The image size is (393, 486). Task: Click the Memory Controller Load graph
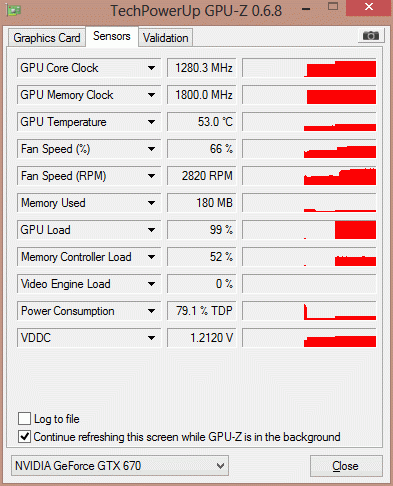(x=309, y=257)
